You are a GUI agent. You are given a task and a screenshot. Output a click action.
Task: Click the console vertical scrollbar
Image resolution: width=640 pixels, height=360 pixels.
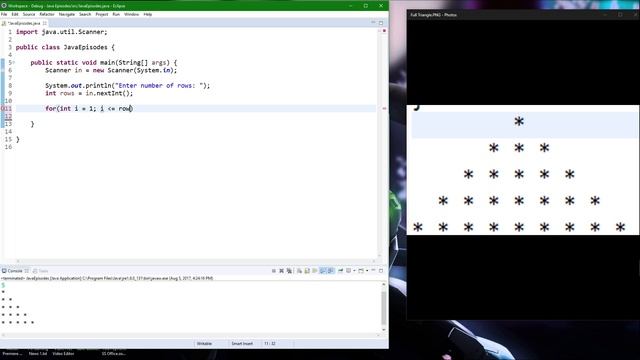[384, 307]
